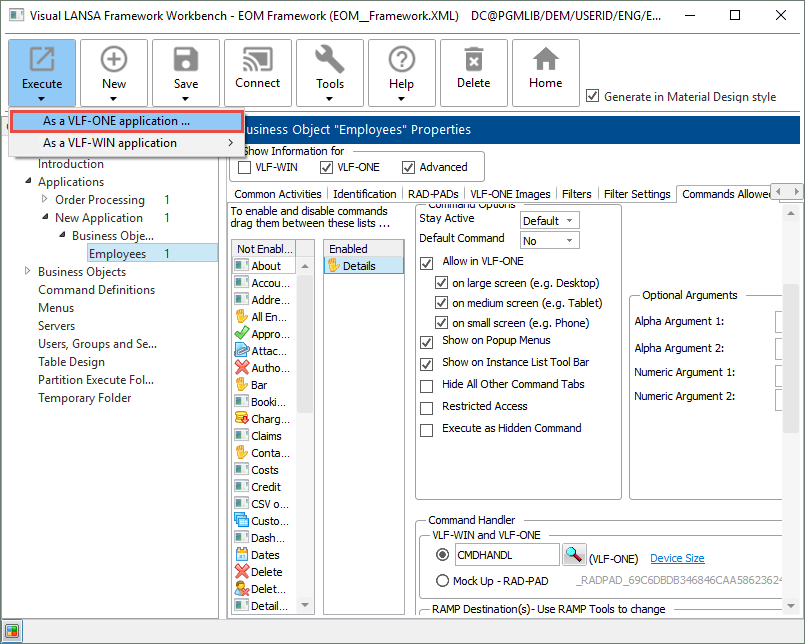
Task: Switch to the Common Activities tab
Action: 278,194
